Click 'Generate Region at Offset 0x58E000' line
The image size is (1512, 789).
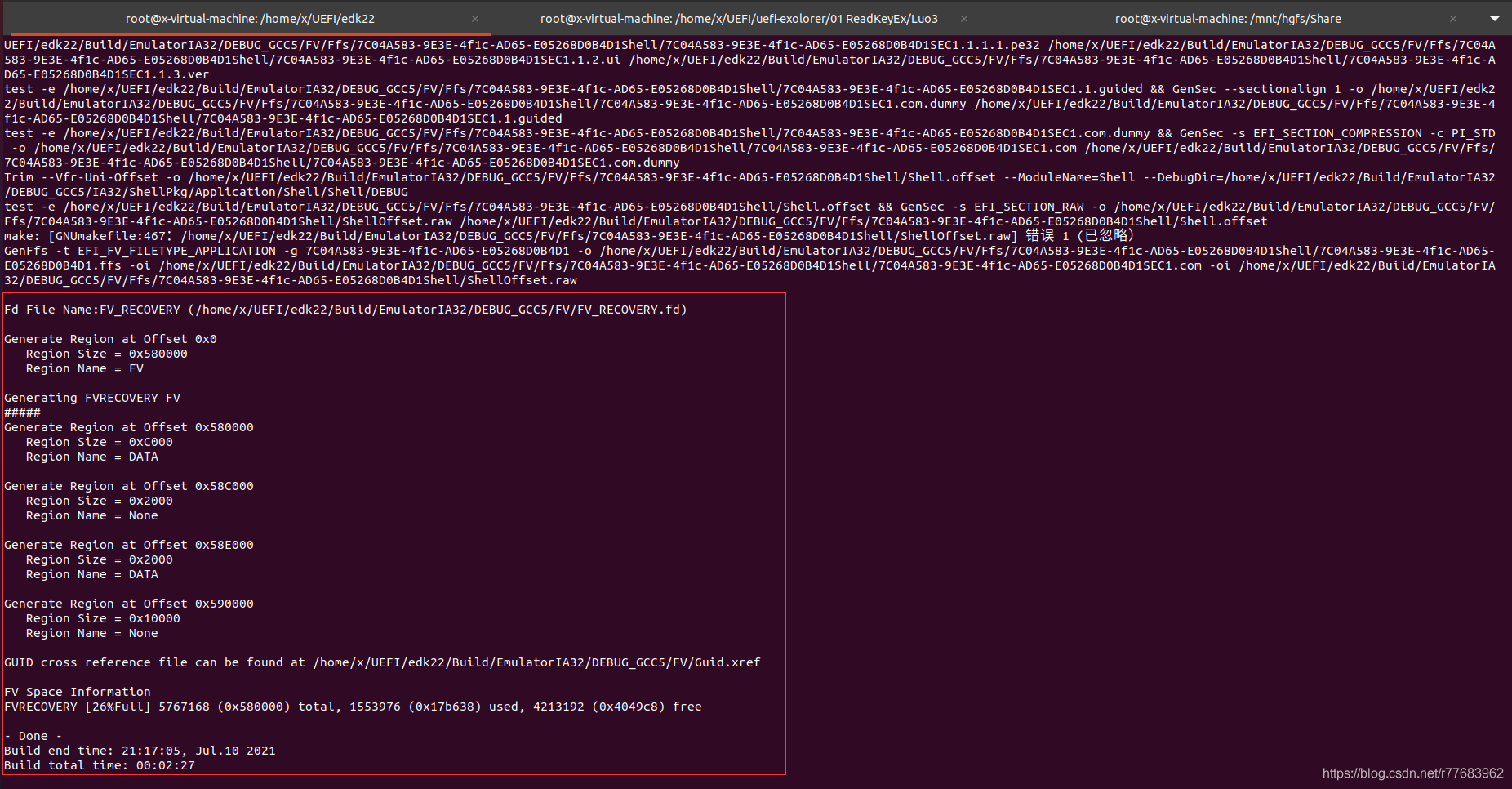click(x=129, y=545)
